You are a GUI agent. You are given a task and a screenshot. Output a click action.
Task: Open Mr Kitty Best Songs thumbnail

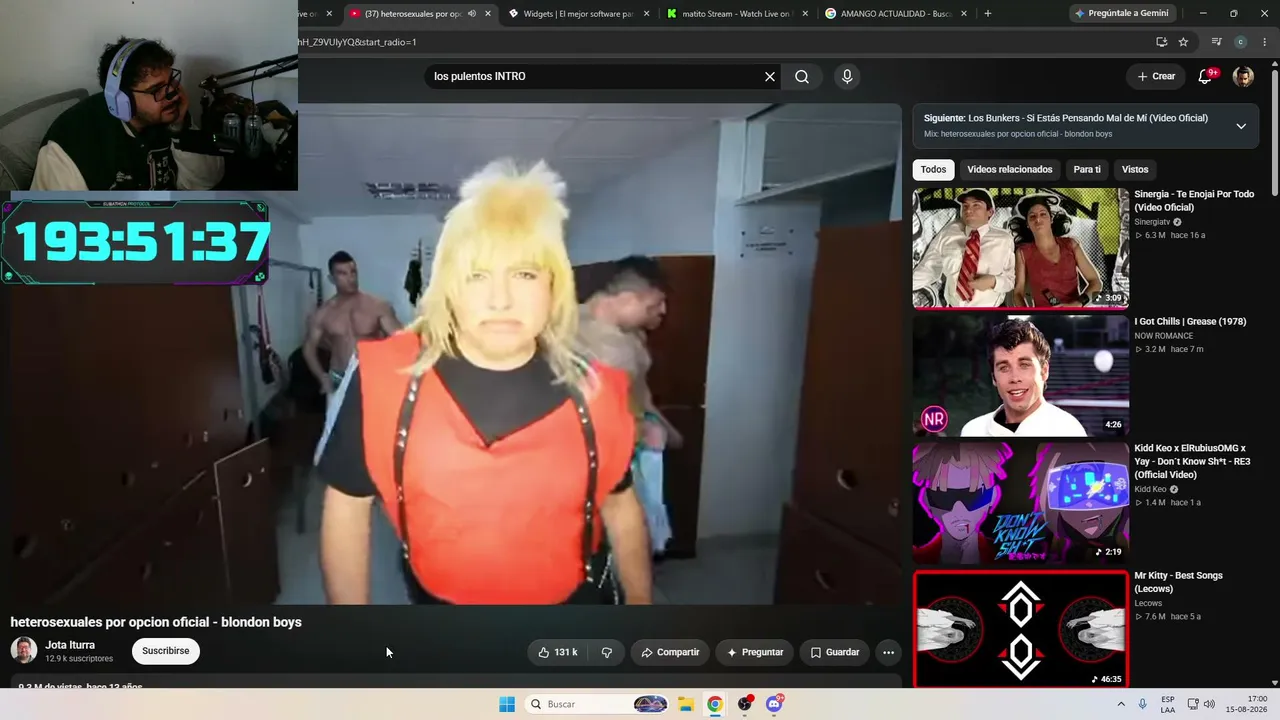tap(1021, 629)
